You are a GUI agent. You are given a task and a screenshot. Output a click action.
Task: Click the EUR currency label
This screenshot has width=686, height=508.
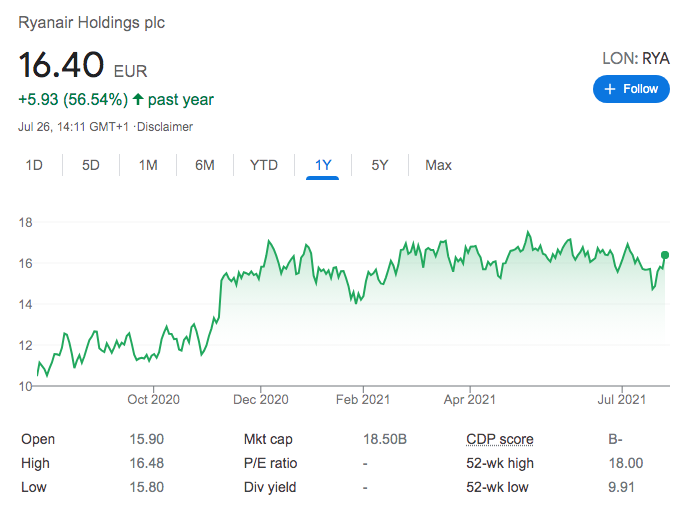(130, 71)
